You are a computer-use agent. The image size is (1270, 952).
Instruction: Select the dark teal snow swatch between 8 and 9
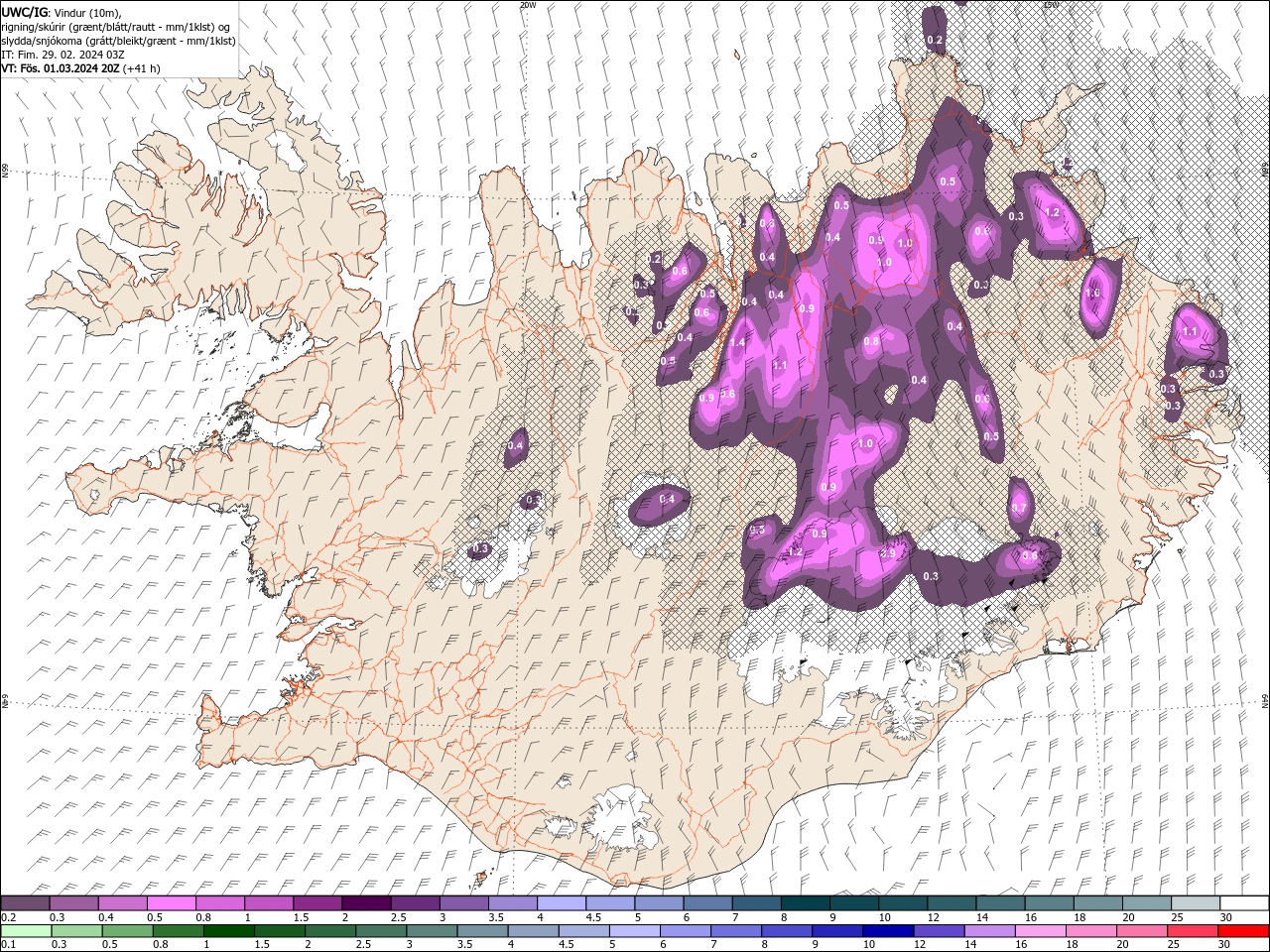pos(805,903)
